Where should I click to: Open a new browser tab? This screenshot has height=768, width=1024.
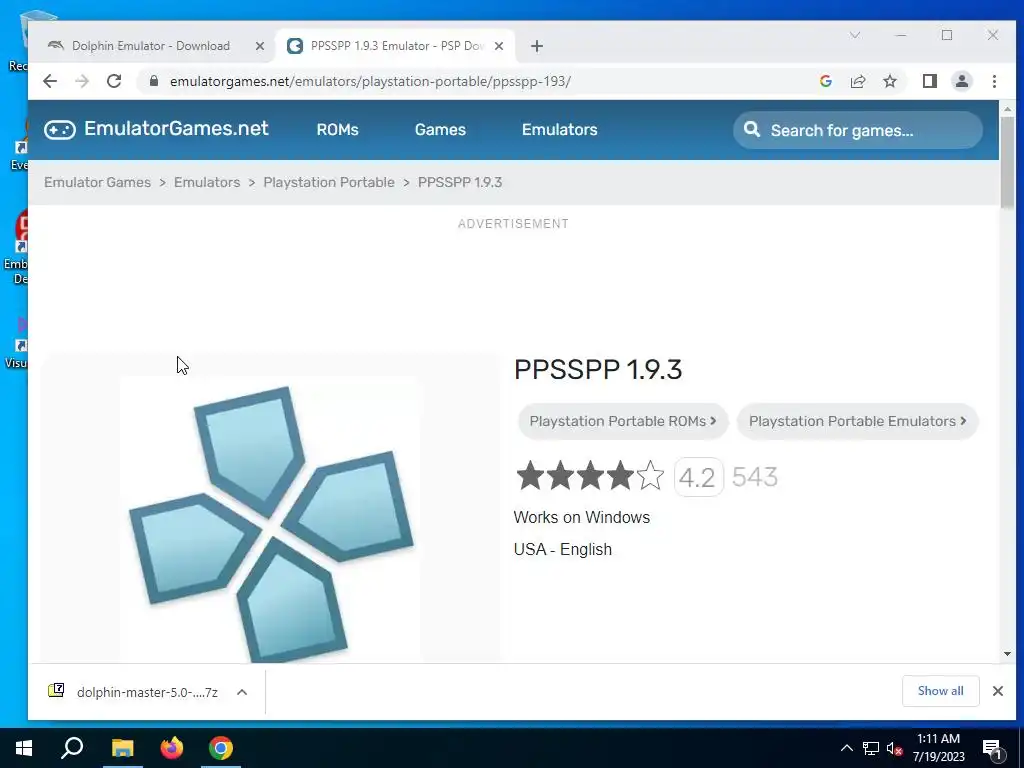pyautogui.click(x=537, y=46)
